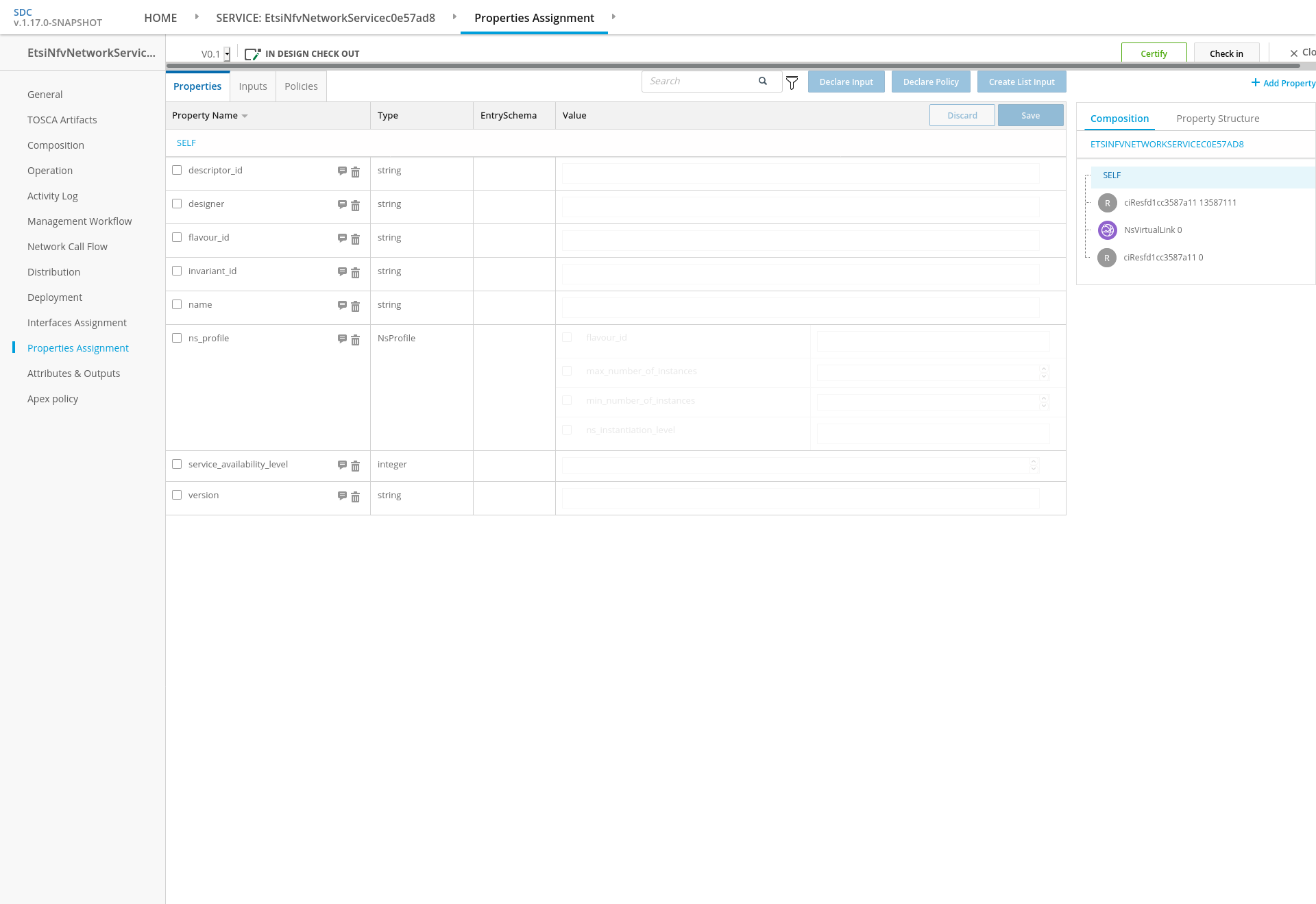The width and height of the screenshot is (1316, 904).
Task: Delete the designer property via trash icon
Action: pos(355,206)
